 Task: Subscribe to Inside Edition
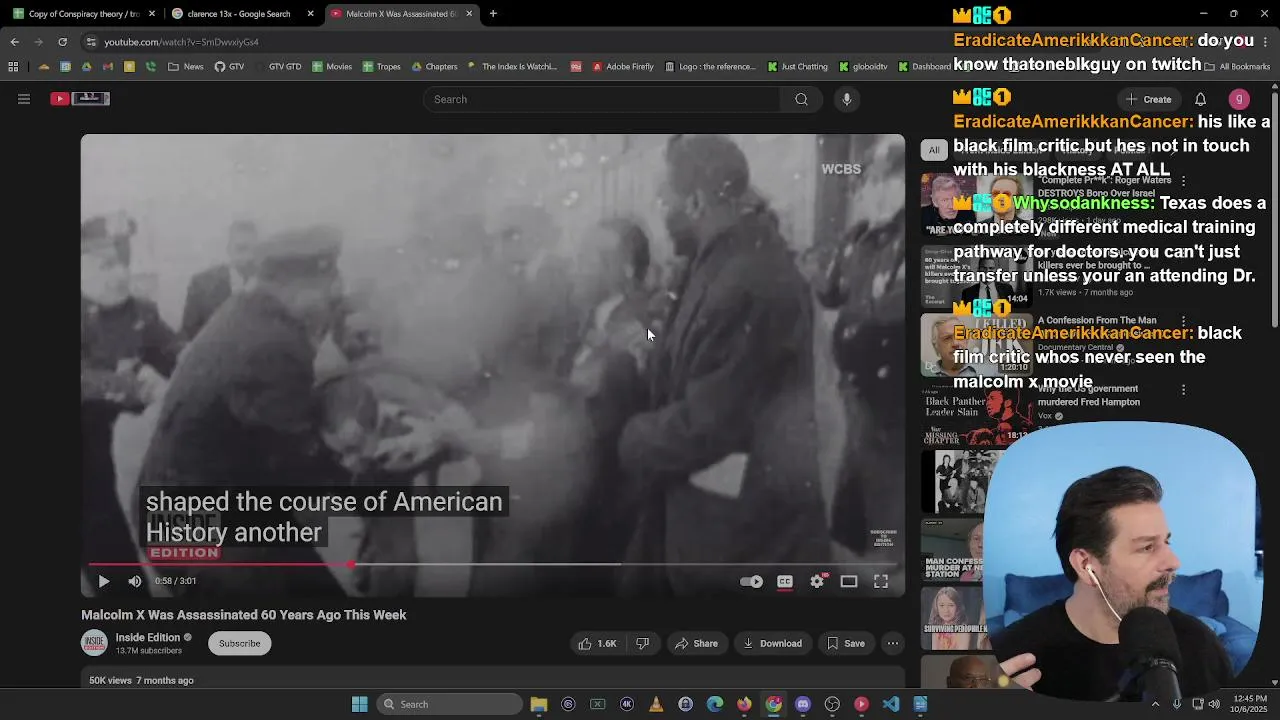click(240, 643)
